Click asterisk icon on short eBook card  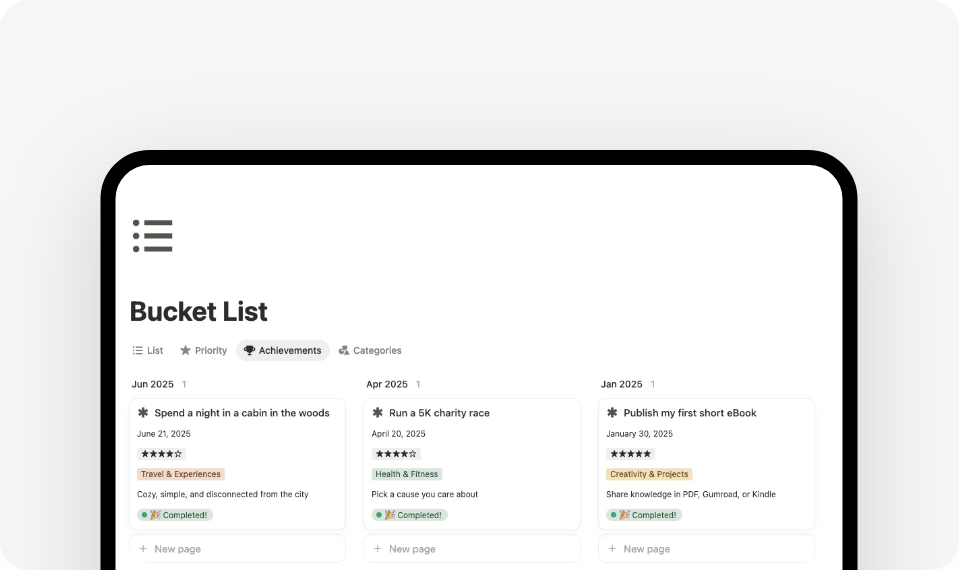[612, 413]
